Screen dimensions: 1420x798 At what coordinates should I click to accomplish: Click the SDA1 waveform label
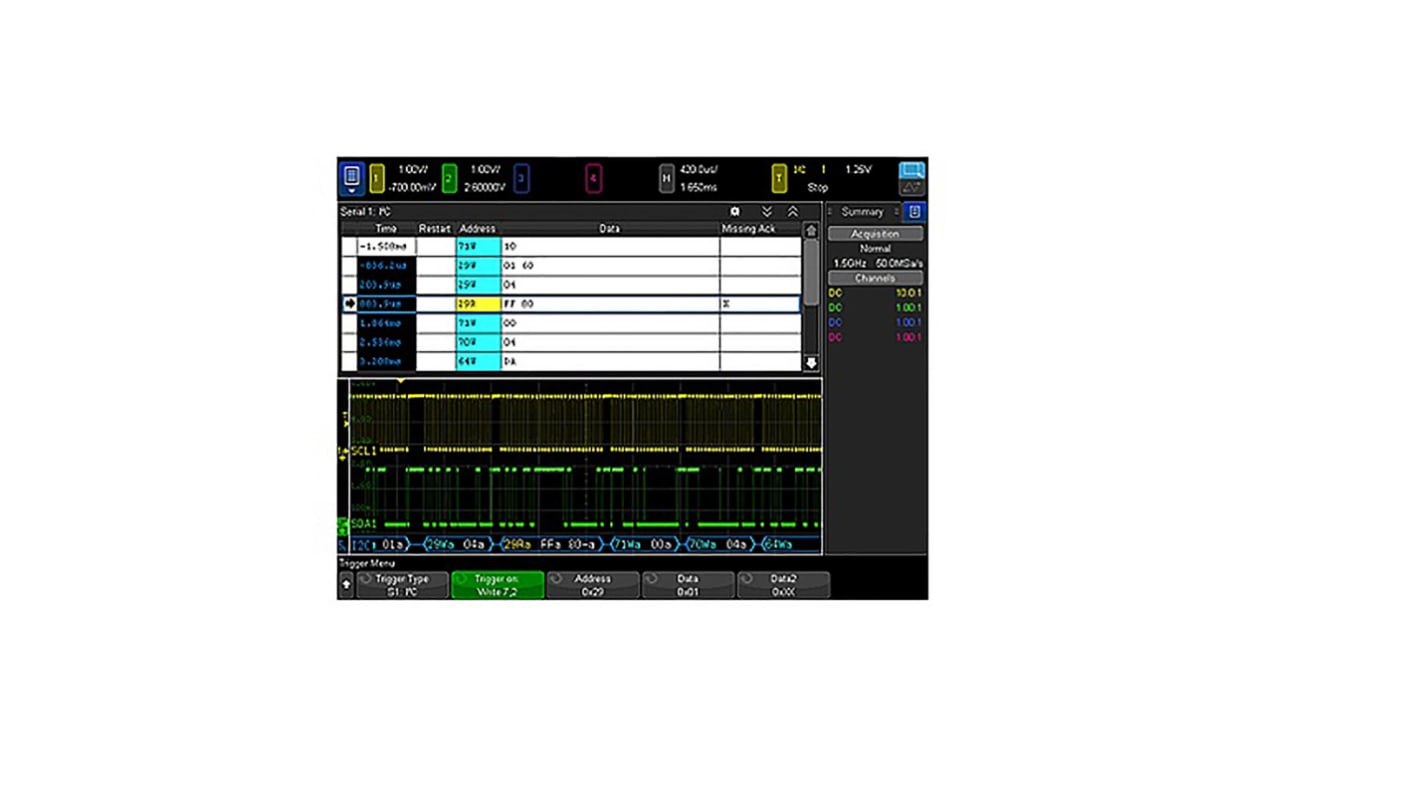(364, 524)
